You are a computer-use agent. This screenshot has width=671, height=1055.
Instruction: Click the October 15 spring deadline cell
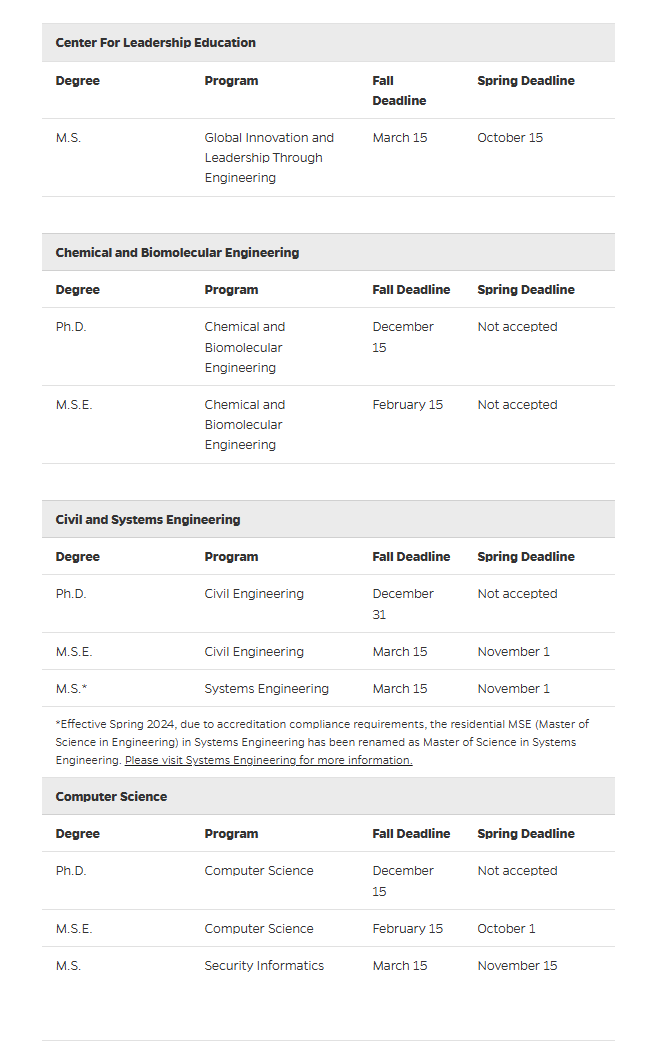tap(510, 138)
